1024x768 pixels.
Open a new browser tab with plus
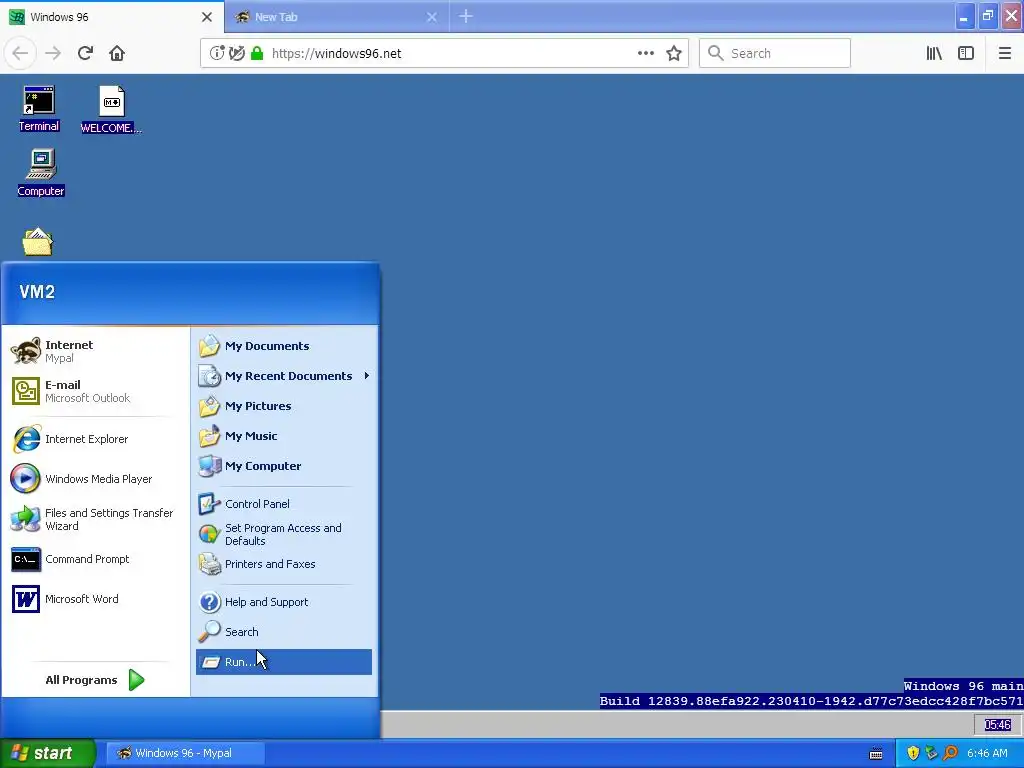coord(466,16)
